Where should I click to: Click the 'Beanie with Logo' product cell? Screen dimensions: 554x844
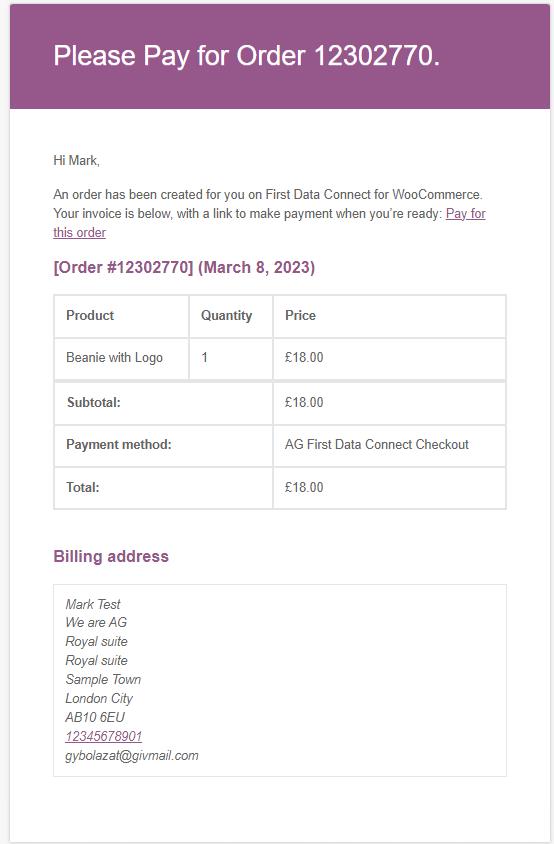[122, 358]
